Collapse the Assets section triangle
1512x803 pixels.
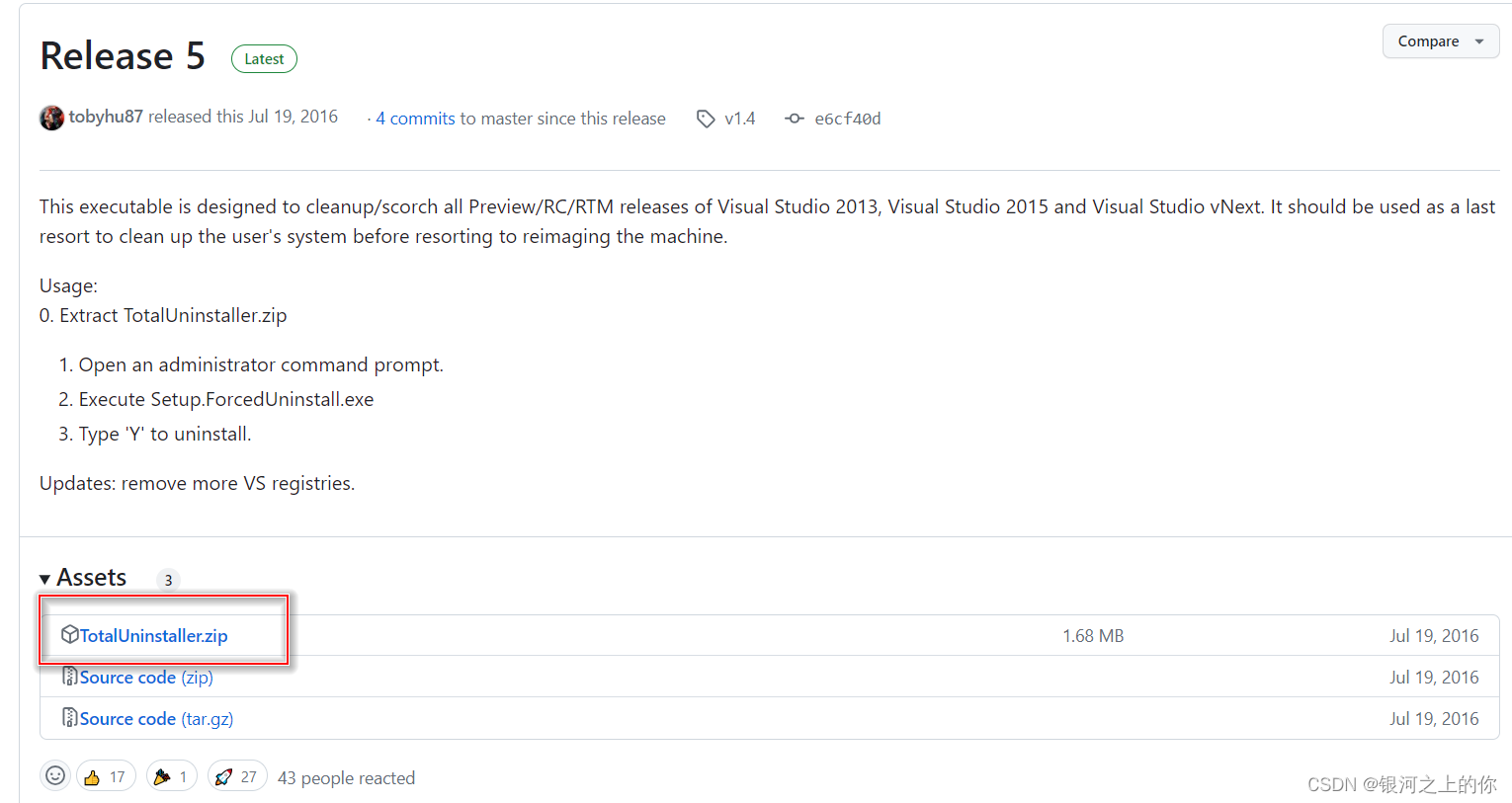pyautogui.click(x=45, y=579)
